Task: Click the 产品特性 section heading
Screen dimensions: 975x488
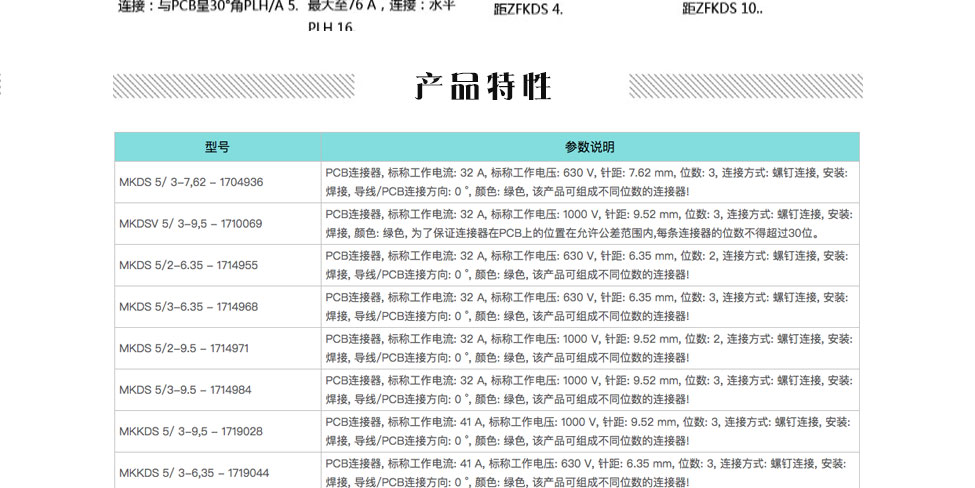Action: coord(484,87)
